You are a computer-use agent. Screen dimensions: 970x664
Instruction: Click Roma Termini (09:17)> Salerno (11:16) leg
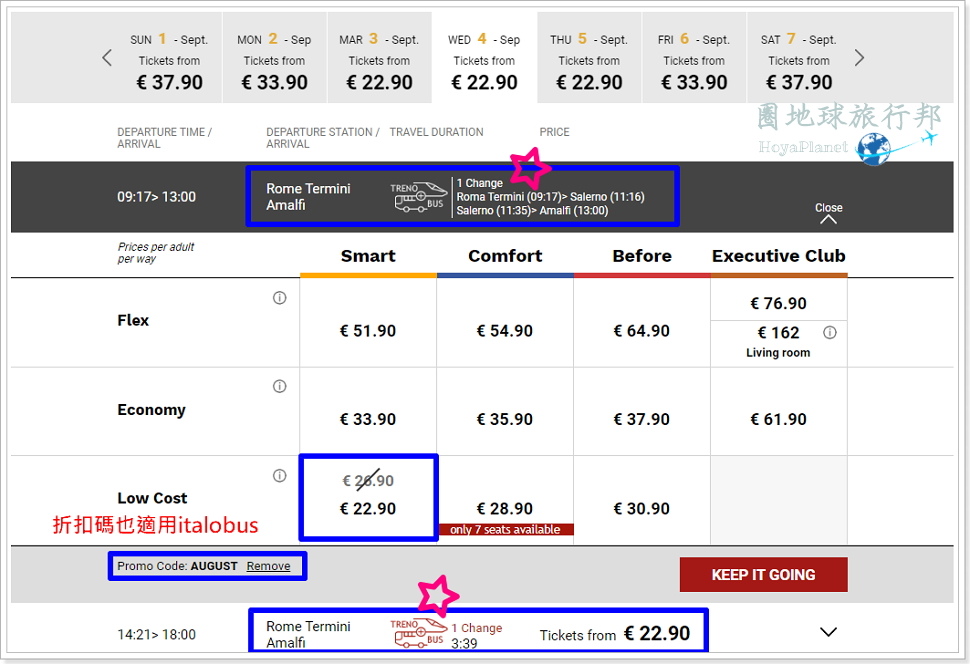click(x=551, y=197)
